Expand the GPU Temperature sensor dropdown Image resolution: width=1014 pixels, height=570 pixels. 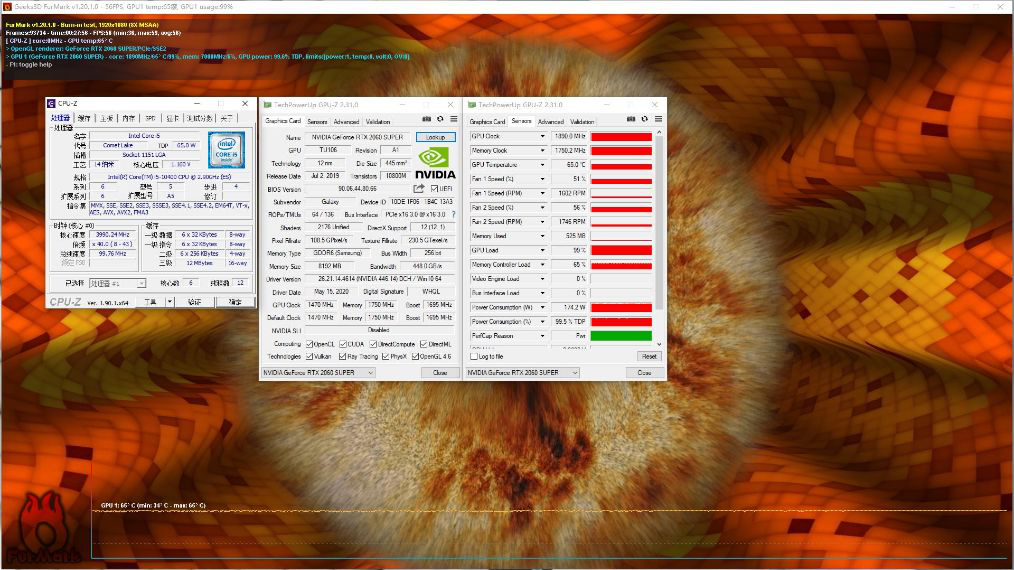click(x=543, y=165)
